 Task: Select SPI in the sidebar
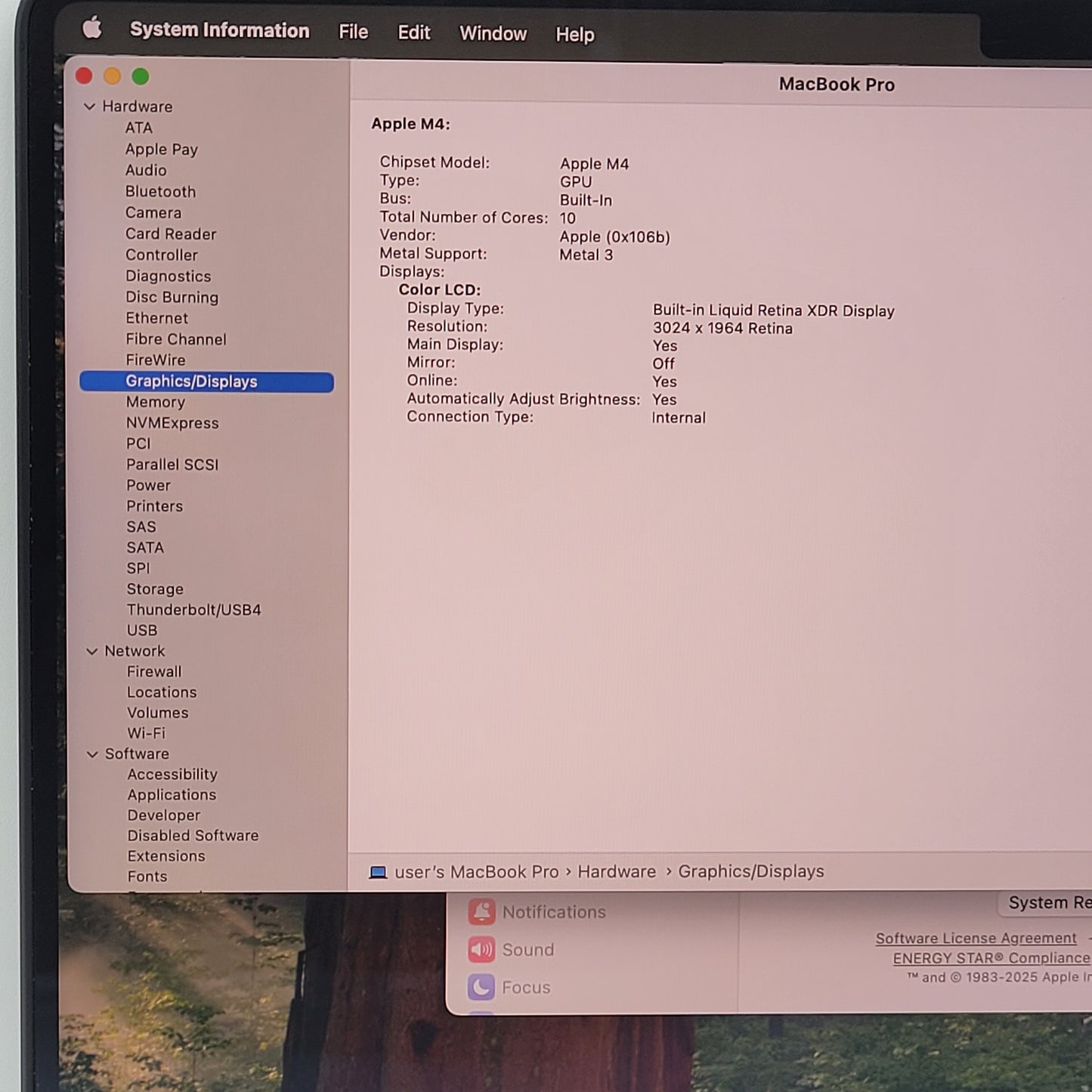coord(138,568)
